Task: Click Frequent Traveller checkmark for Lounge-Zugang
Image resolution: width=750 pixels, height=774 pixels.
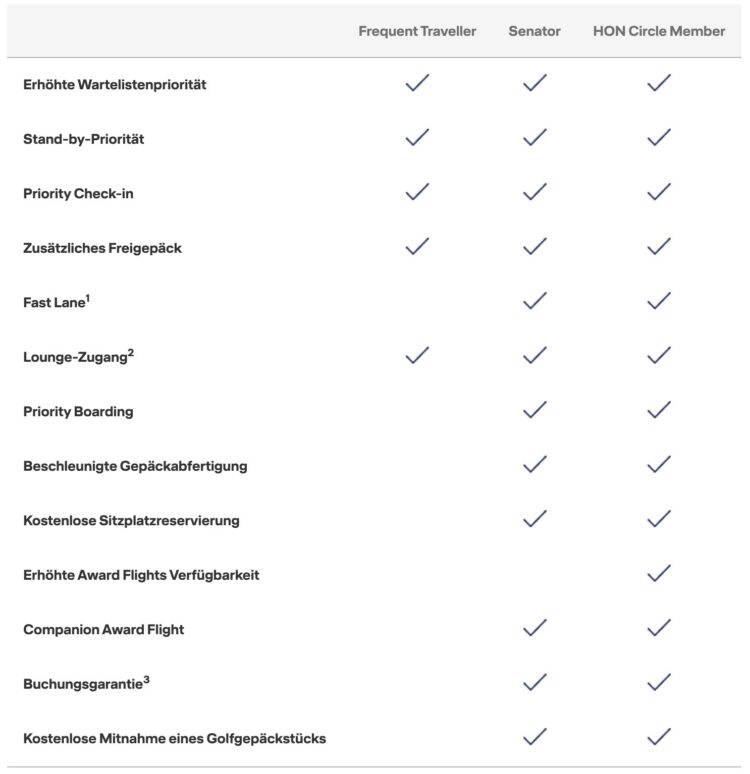Action: click(x=417, y=355)
